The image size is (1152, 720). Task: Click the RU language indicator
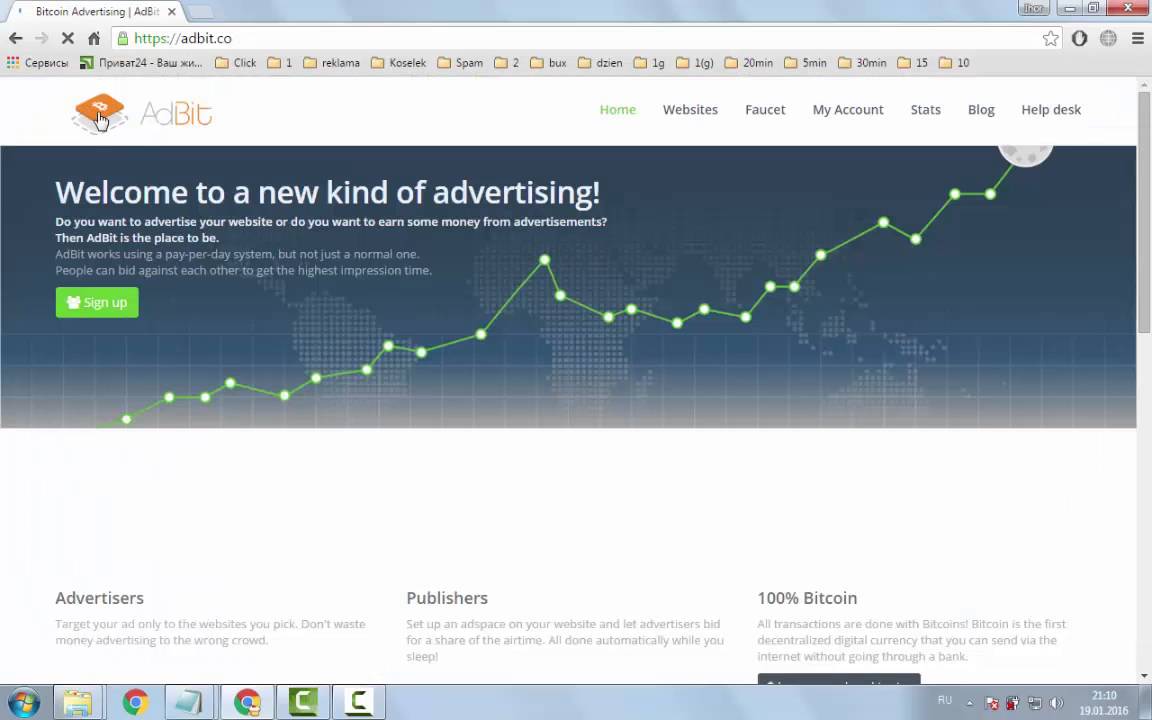[945, 700]
